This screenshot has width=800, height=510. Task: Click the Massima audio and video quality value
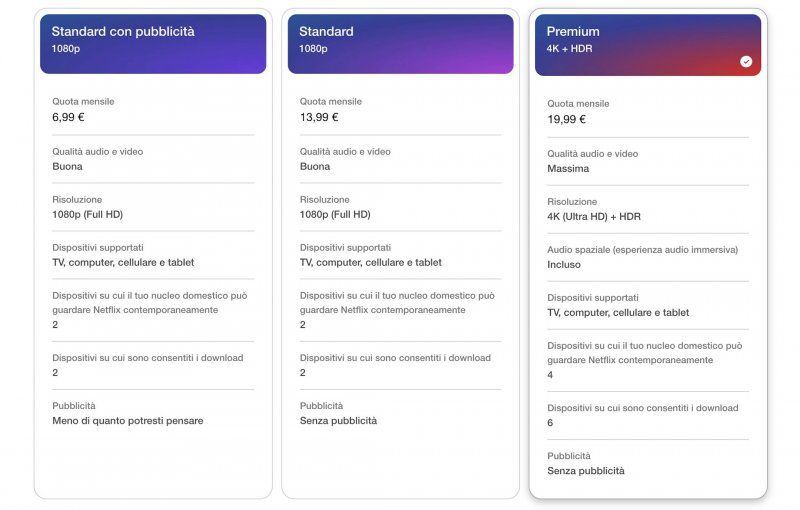(x=568, y=169)
